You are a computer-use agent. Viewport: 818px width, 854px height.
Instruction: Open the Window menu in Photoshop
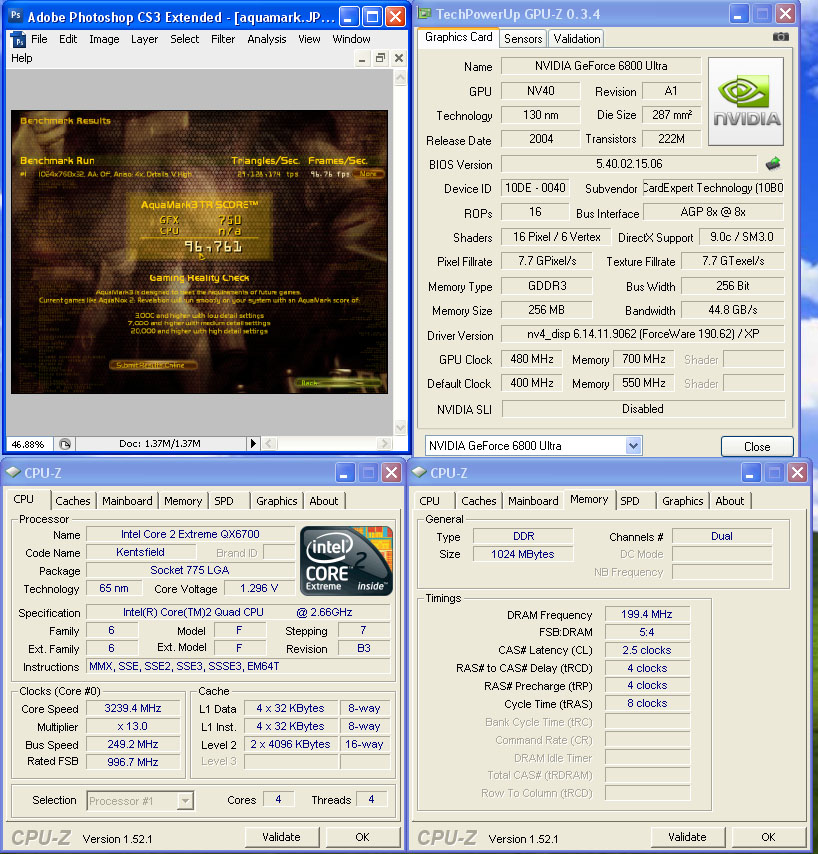pyautogui.click(x=351, y=39)
